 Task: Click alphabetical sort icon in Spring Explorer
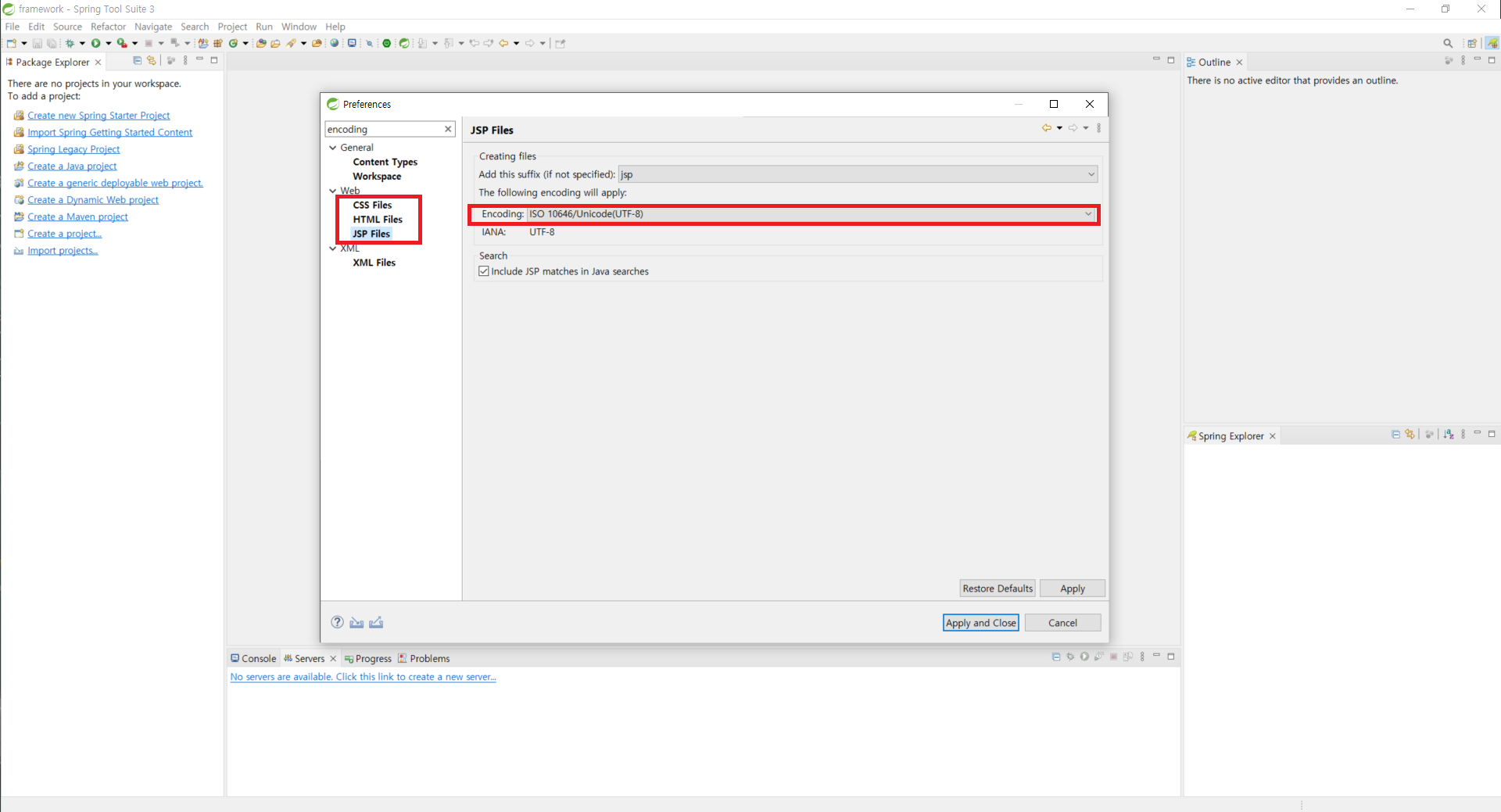pyautogui.click(x=1449, y=435)
